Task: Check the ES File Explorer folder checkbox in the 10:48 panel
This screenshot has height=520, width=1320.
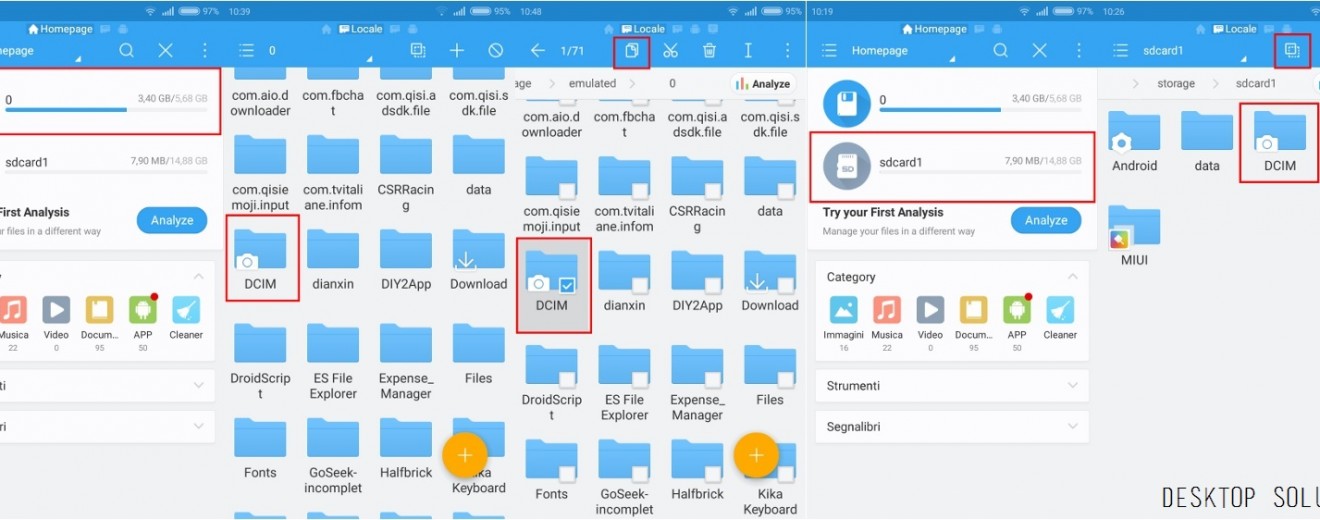Action: click(640, 378)
